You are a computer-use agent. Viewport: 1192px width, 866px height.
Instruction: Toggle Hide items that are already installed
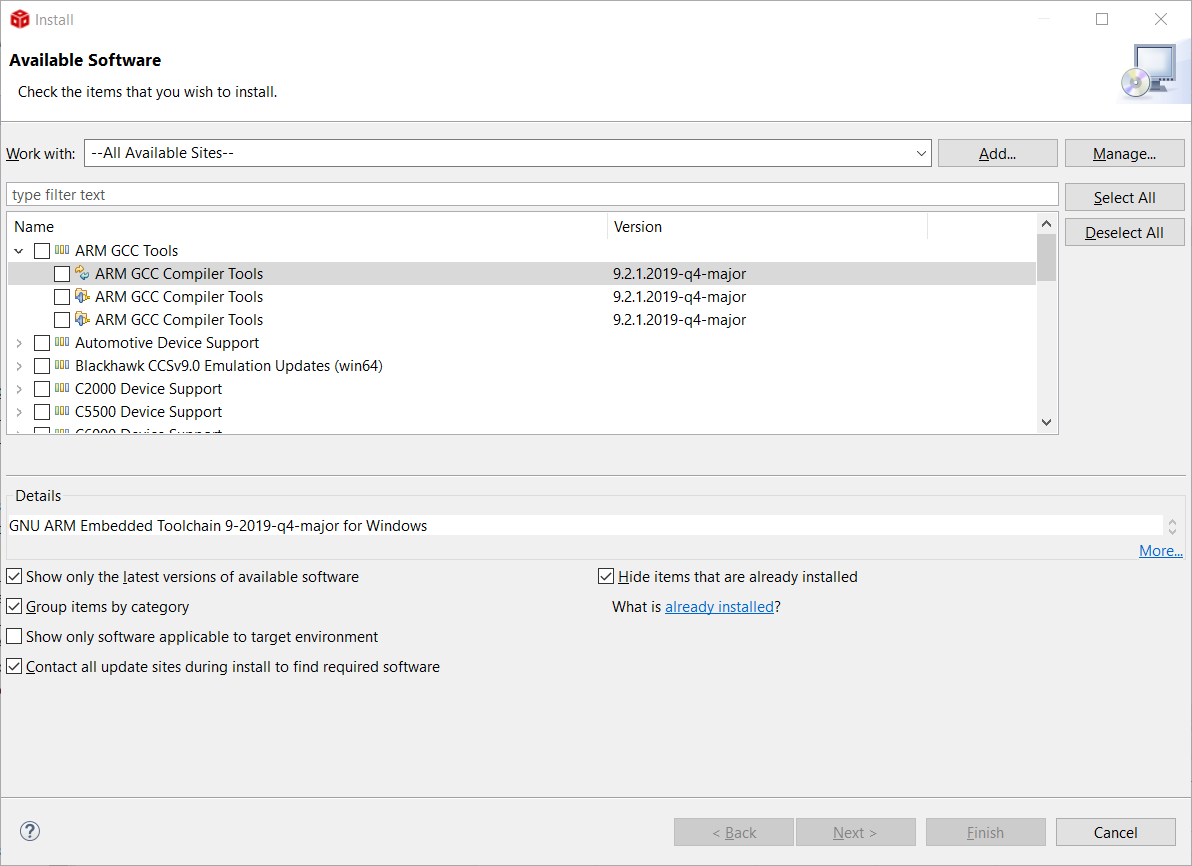pos(606,576)
